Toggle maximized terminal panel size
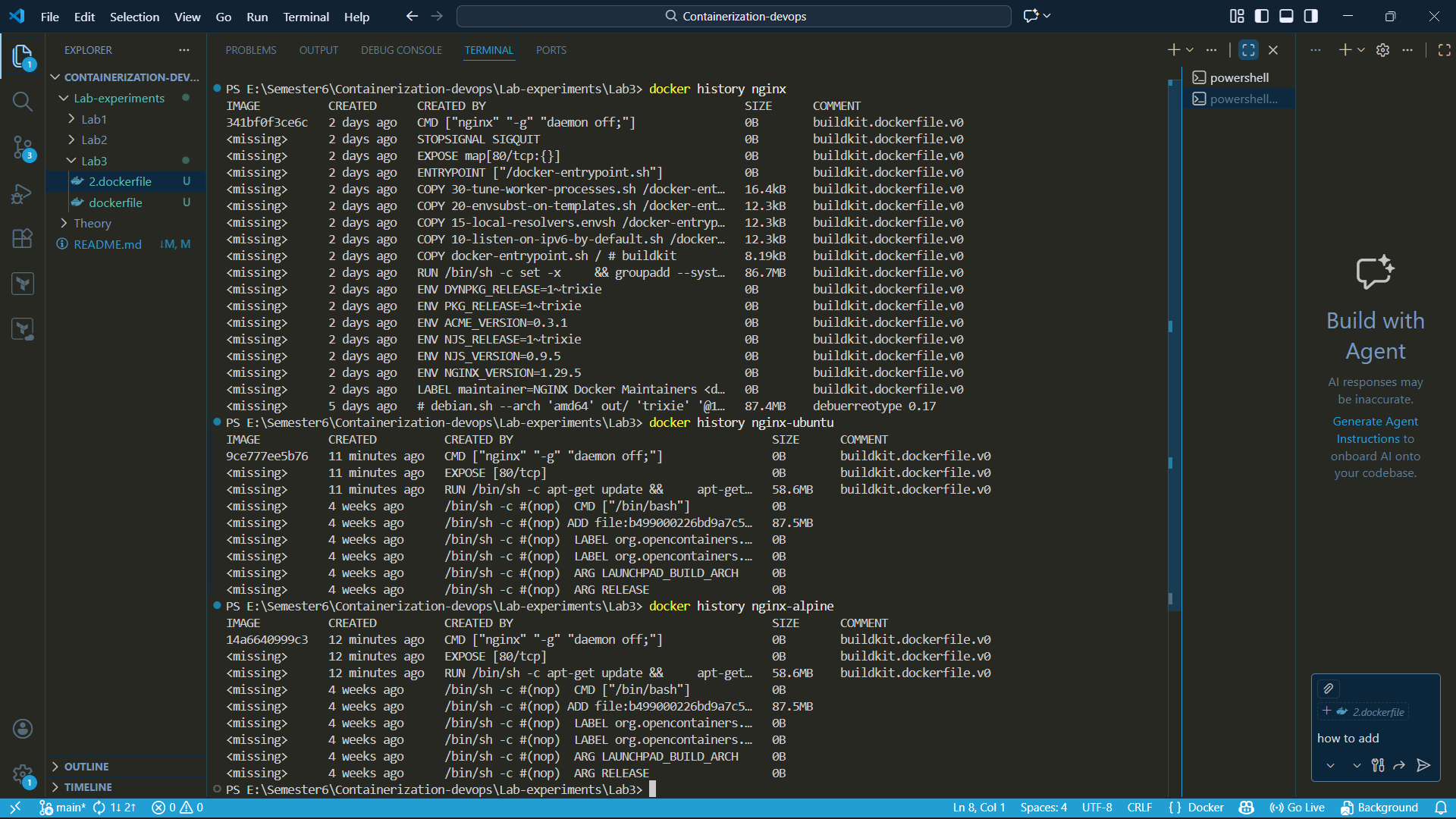 pos(1248,50)
